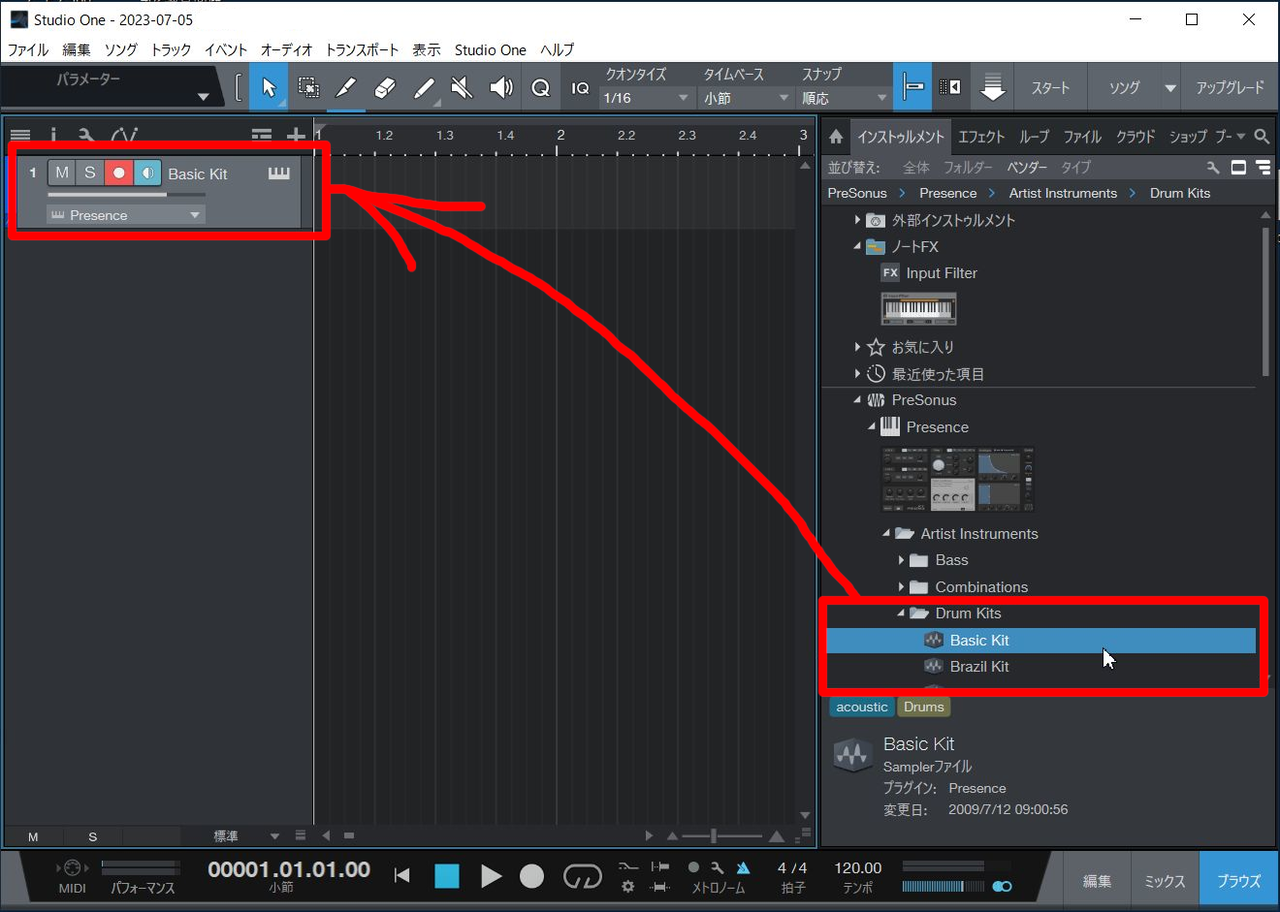This screenshot has width=1280, height=912.
Task: Expand the お気に入り favorites node
Action: click(x=857, y=347)
